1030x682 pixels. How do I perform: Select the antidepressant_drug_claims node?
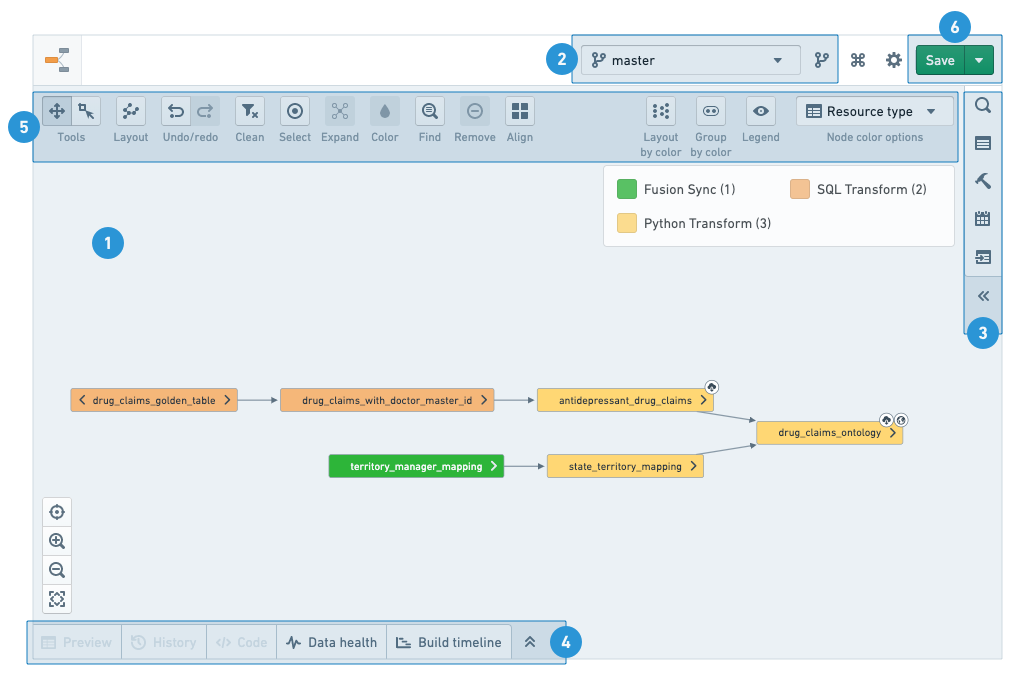coord(625,400)
